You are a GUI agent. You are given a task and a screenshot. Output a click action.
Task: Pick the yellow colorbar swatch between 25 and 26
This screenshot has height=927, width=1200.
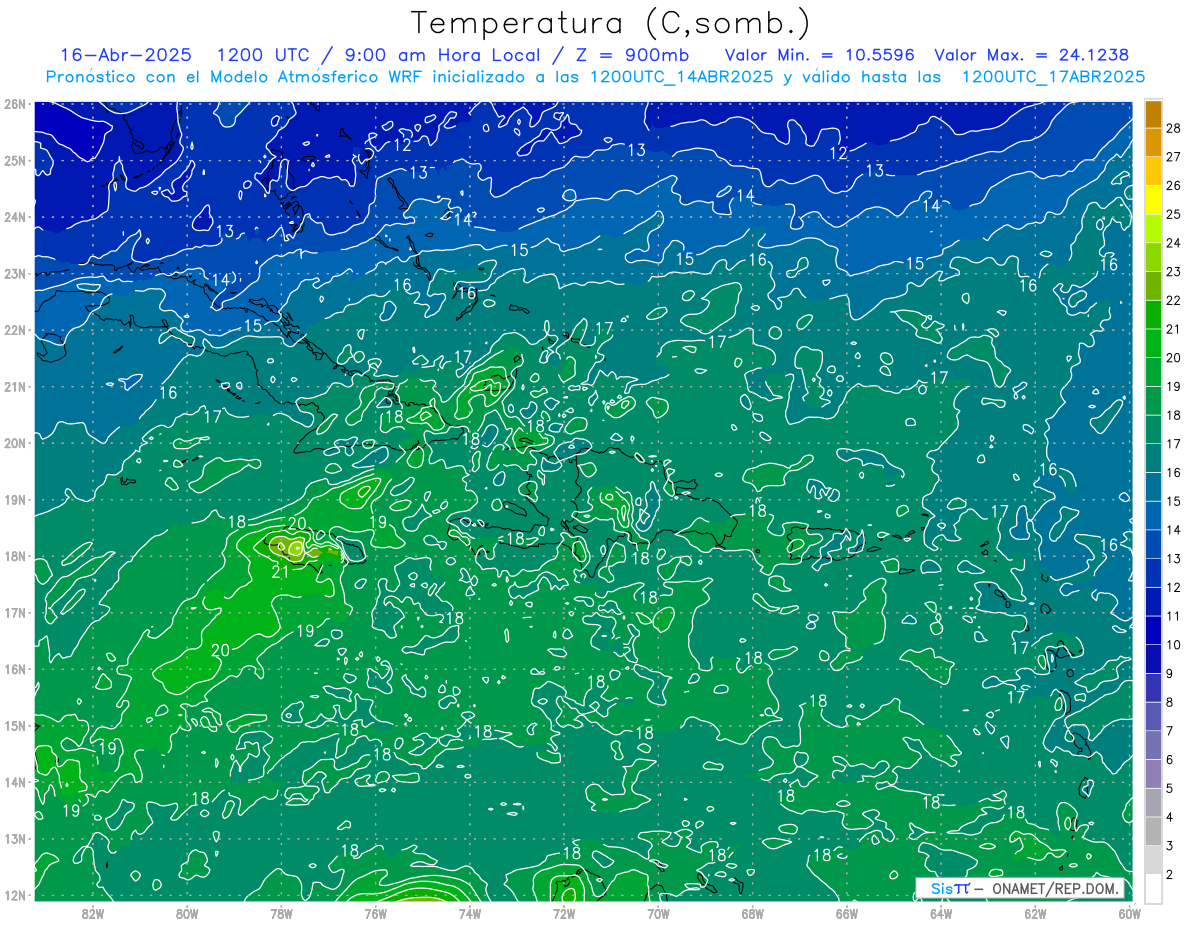[x=1153, y=199]
